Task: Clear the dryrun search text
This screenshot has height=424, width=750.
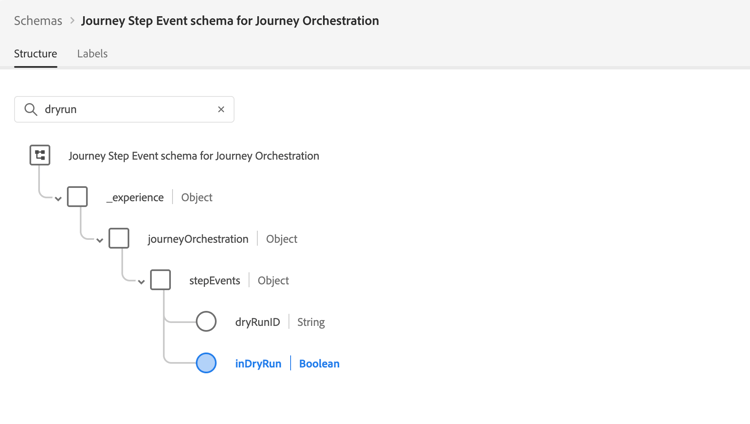Action: pos(221,109)
